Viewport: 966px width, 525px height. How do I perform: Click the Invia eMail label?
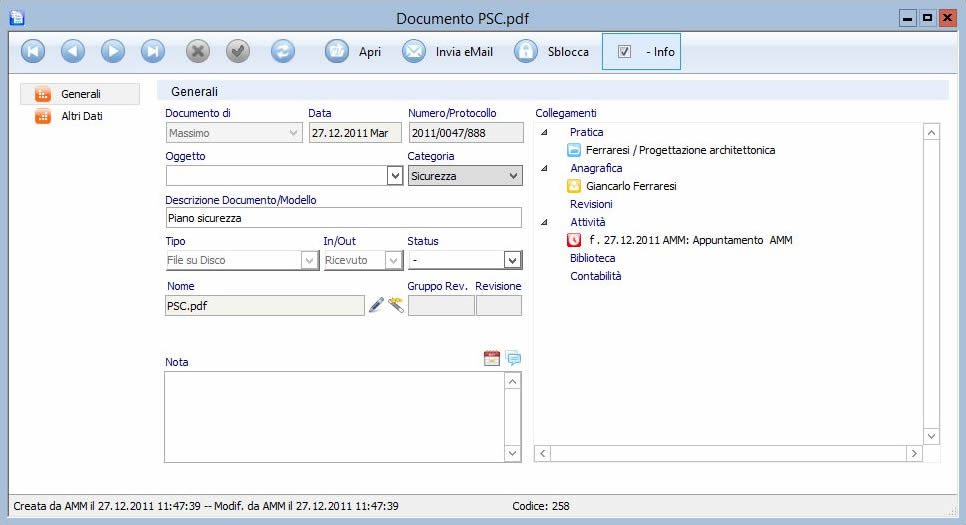coord(465,52)
